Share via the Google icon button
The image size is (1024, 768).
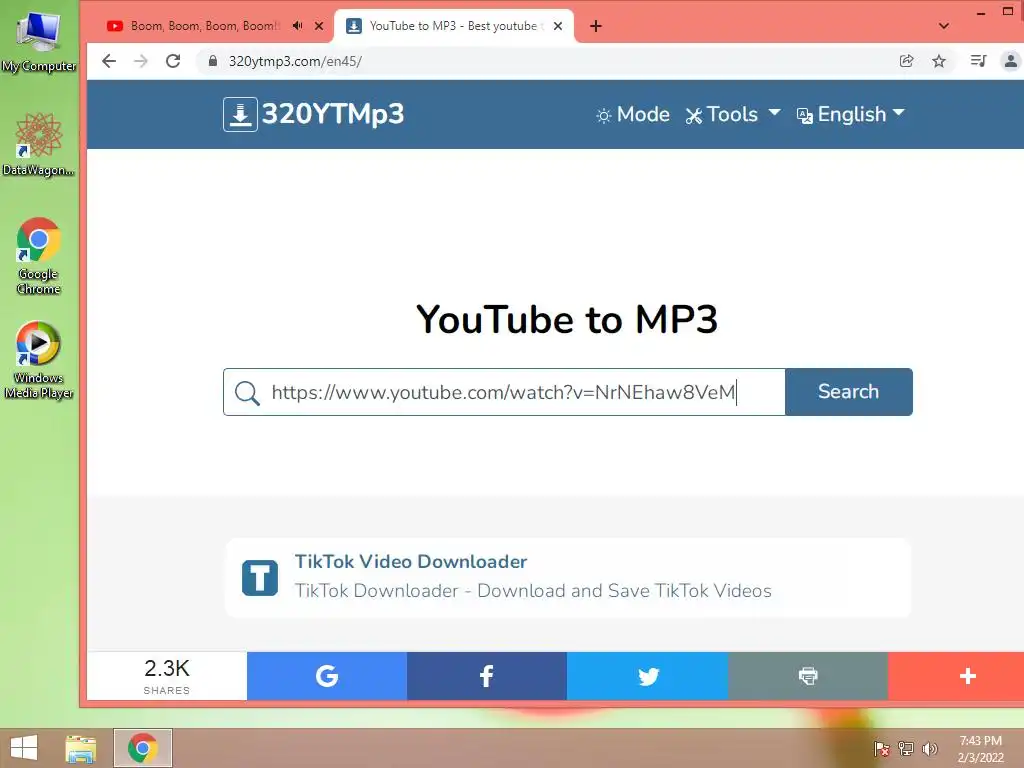coord(327,676)
